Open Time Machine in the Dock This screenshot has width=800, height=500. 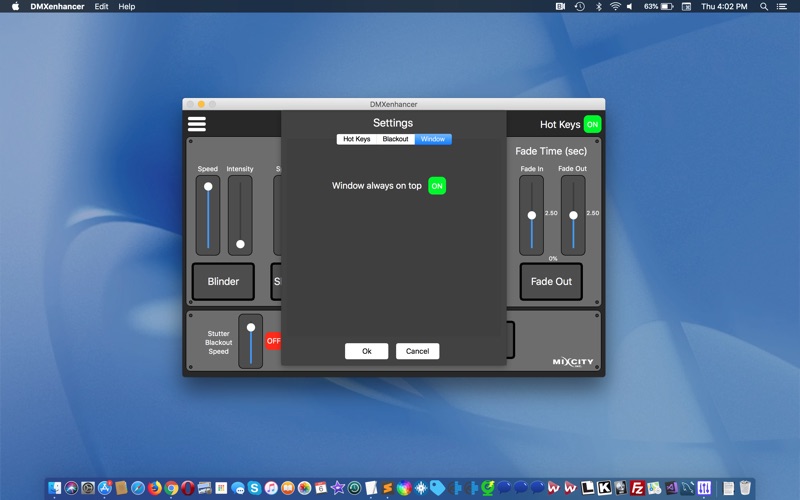pos(355,488)
